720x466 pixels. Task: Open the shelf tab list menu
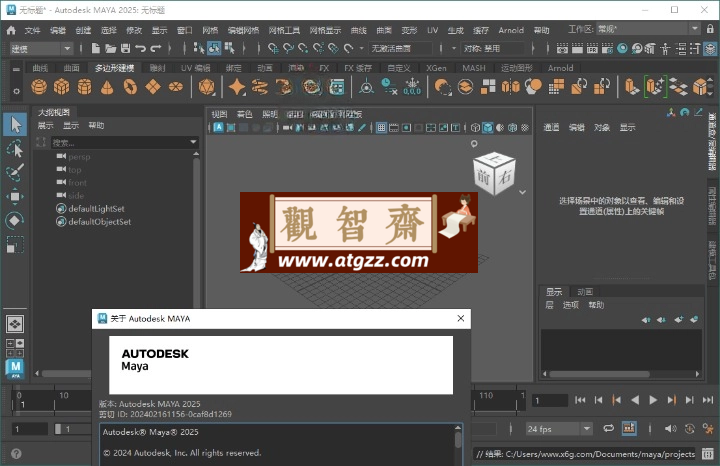[16, 69]
